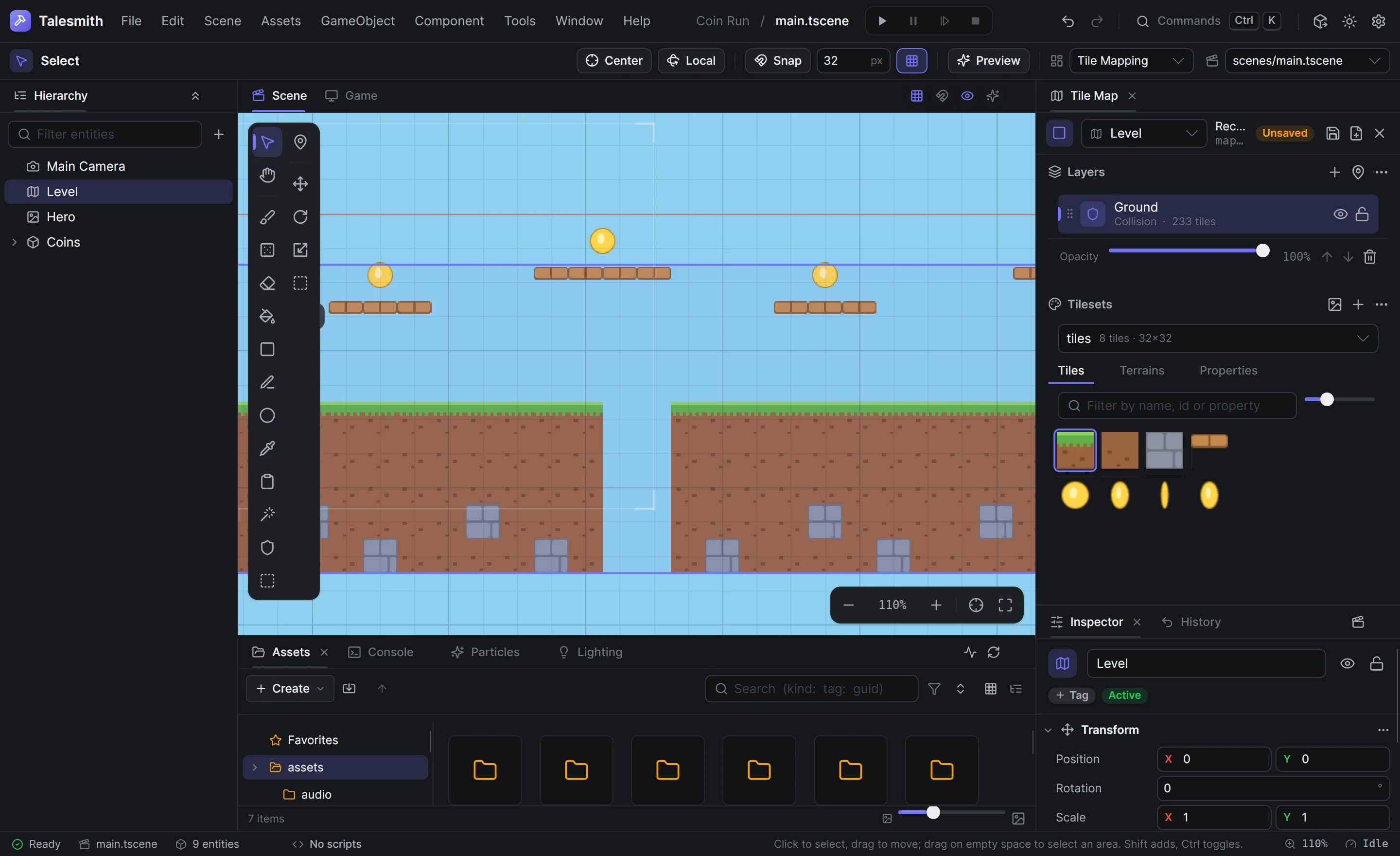Expand the Coins entity in Hierarchy
This screenshot has height=856, width=1400.
(x=14, y=242)
